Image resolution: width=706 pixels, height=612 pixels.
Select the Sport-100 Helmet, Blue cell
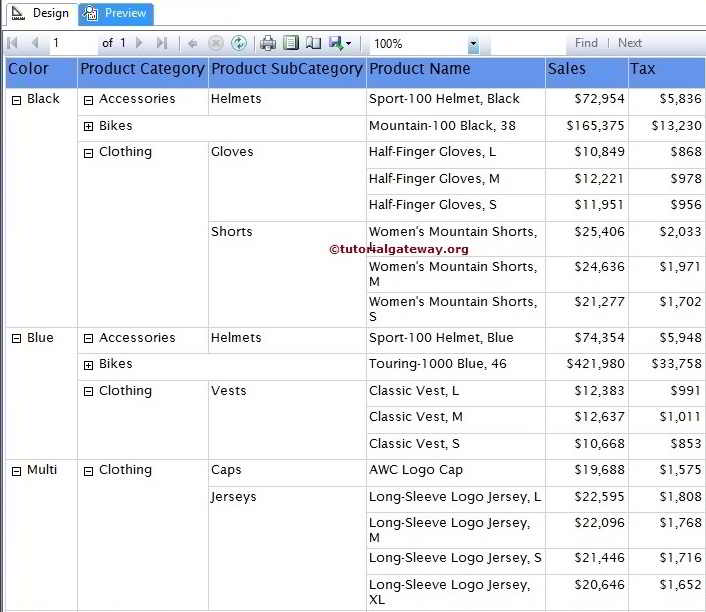[456, 340]
